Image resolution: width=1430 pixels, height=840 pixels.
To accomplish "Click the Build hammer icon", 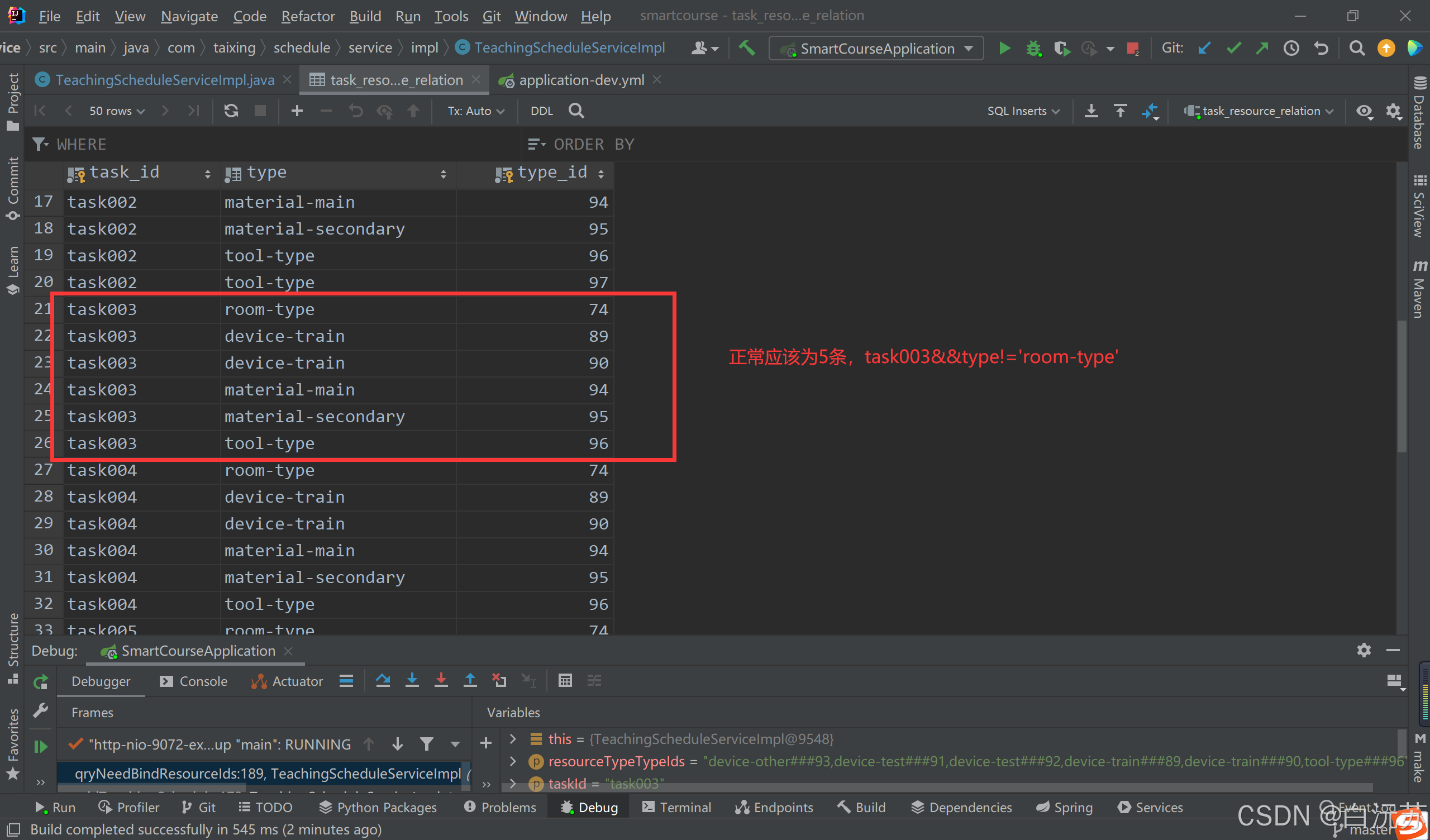I will coord(747,48).
